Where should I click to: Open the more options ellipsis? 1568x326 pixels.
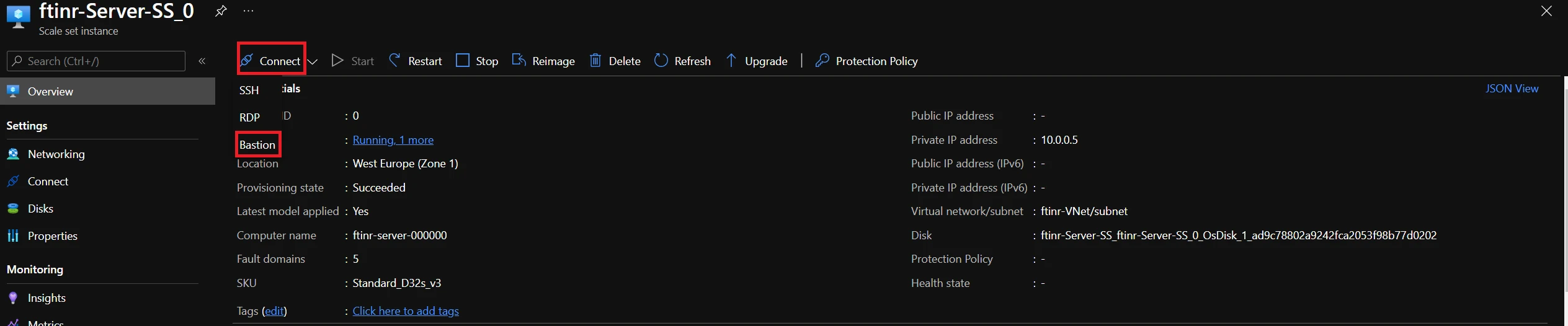pos(249,11)
